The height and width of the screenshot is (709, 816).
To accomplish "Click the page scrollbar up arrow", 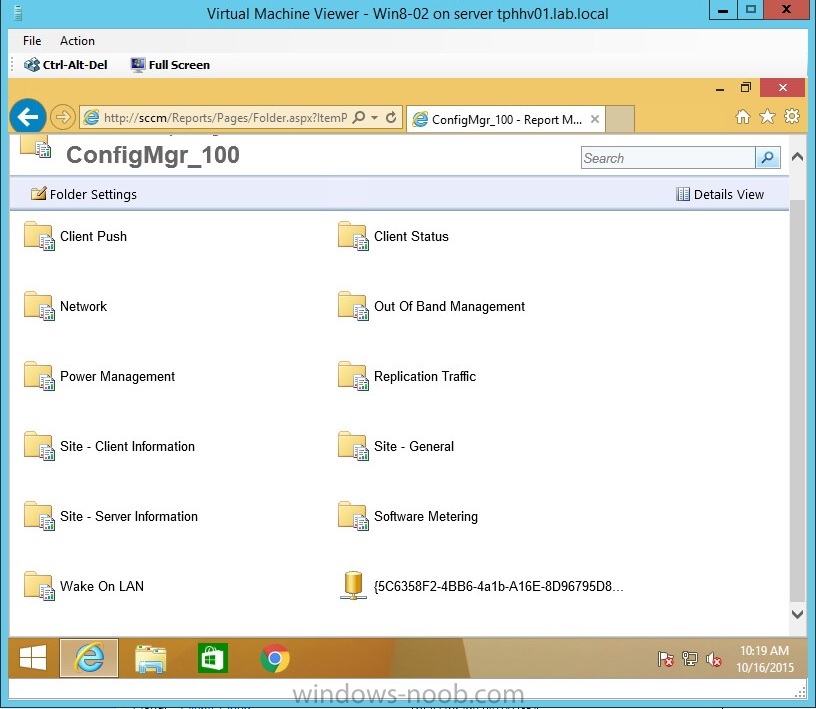I will point(797,156).
